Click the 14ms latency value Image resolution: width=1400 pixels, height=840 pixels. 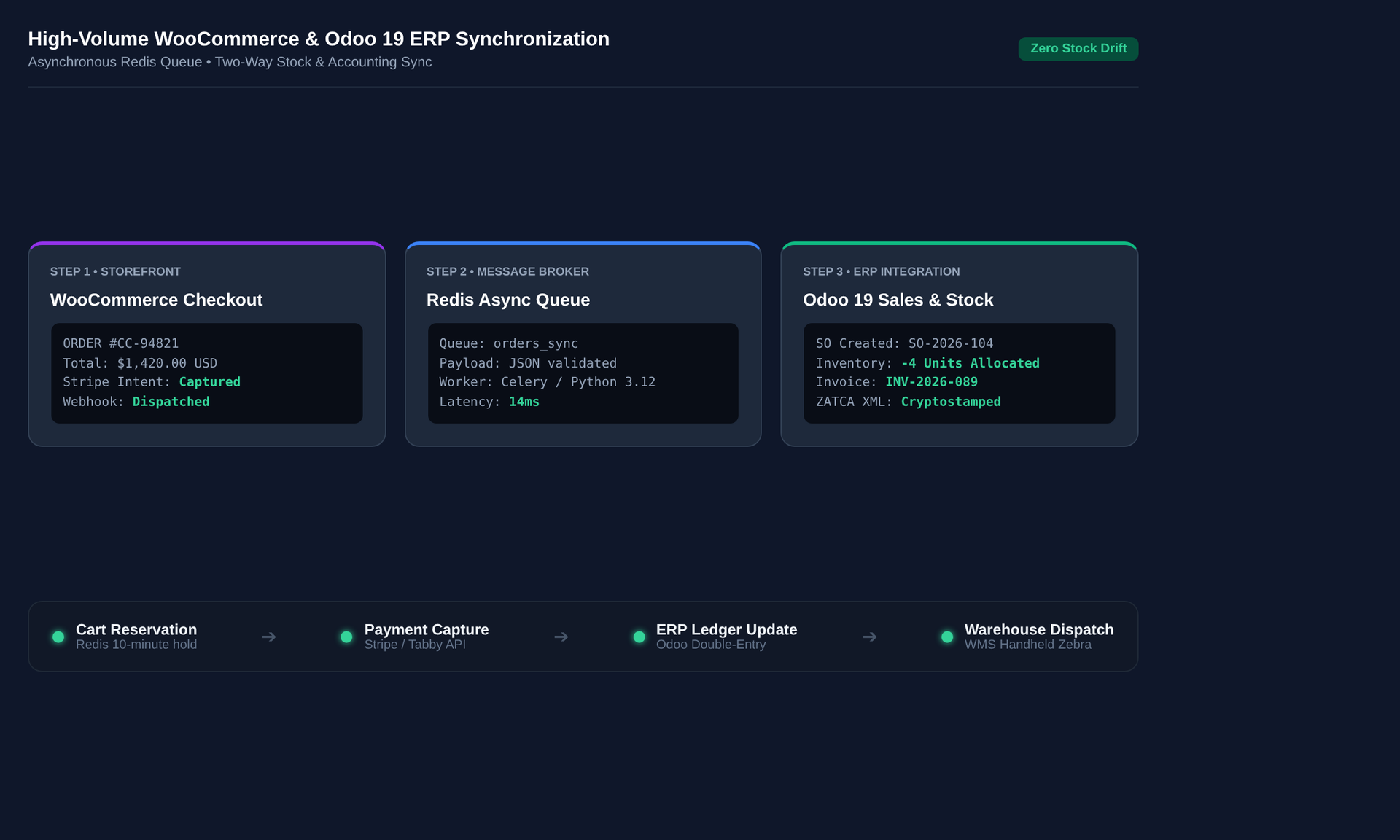524,402
